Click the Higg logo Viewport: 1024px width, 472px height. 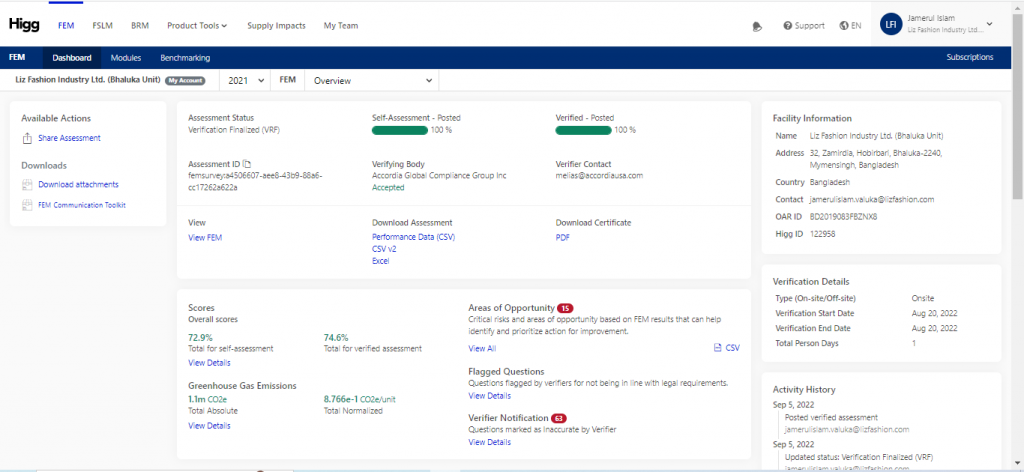(24, 25)
